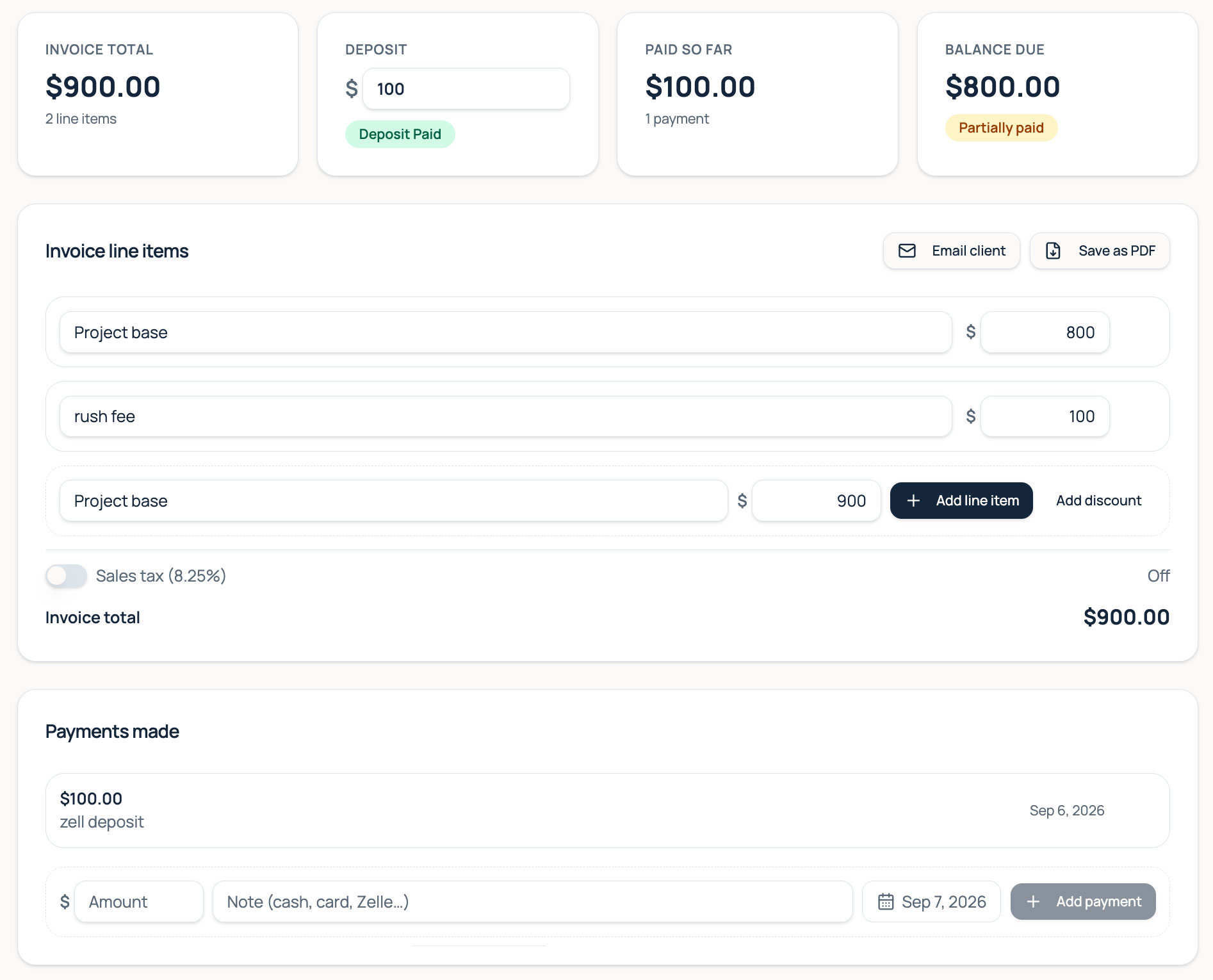Click the Partially paid badge

(1001, 128)
